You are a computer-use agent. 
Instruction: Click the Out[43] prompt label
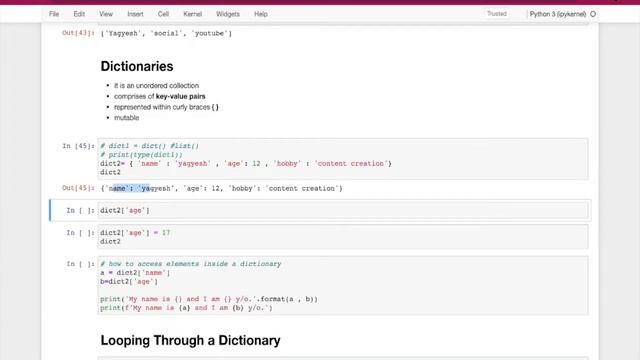click(x=78, y=33)
